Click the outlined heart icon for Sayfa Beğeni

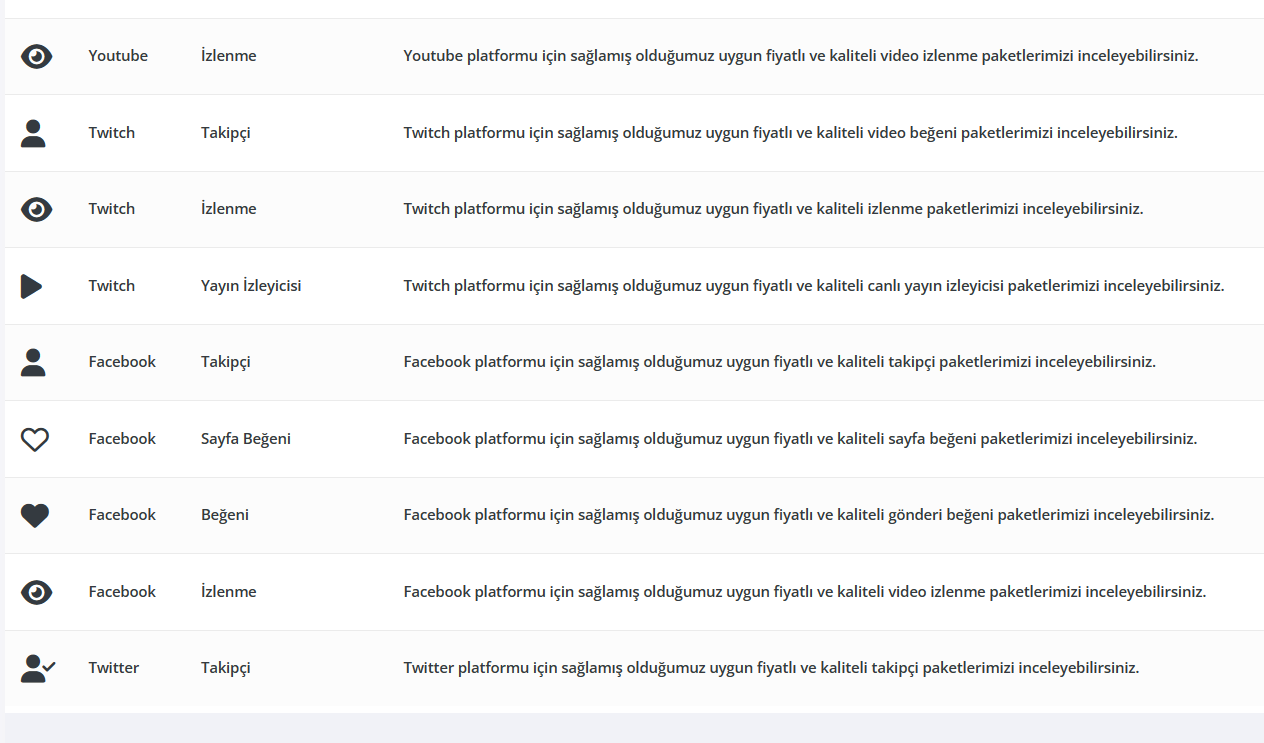35,439
